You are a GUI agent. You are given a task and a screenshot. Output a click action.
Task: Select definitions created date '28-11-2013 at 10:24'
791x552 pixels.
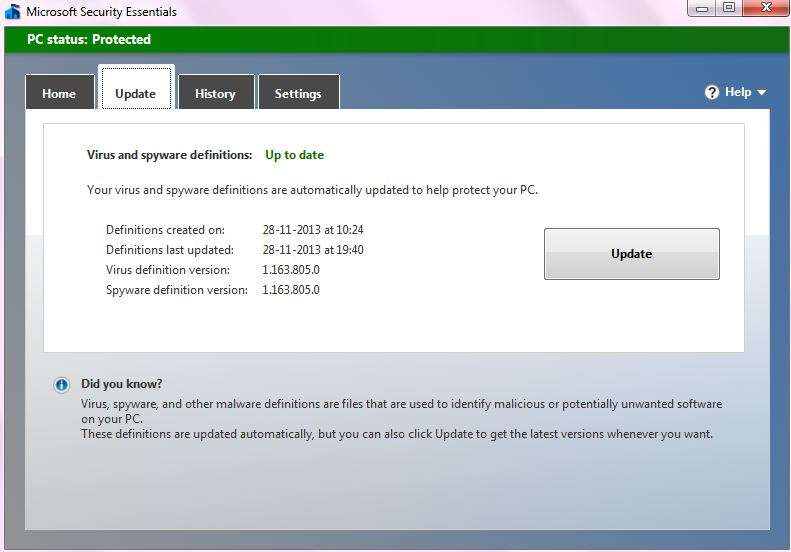(x=313, y=230)
